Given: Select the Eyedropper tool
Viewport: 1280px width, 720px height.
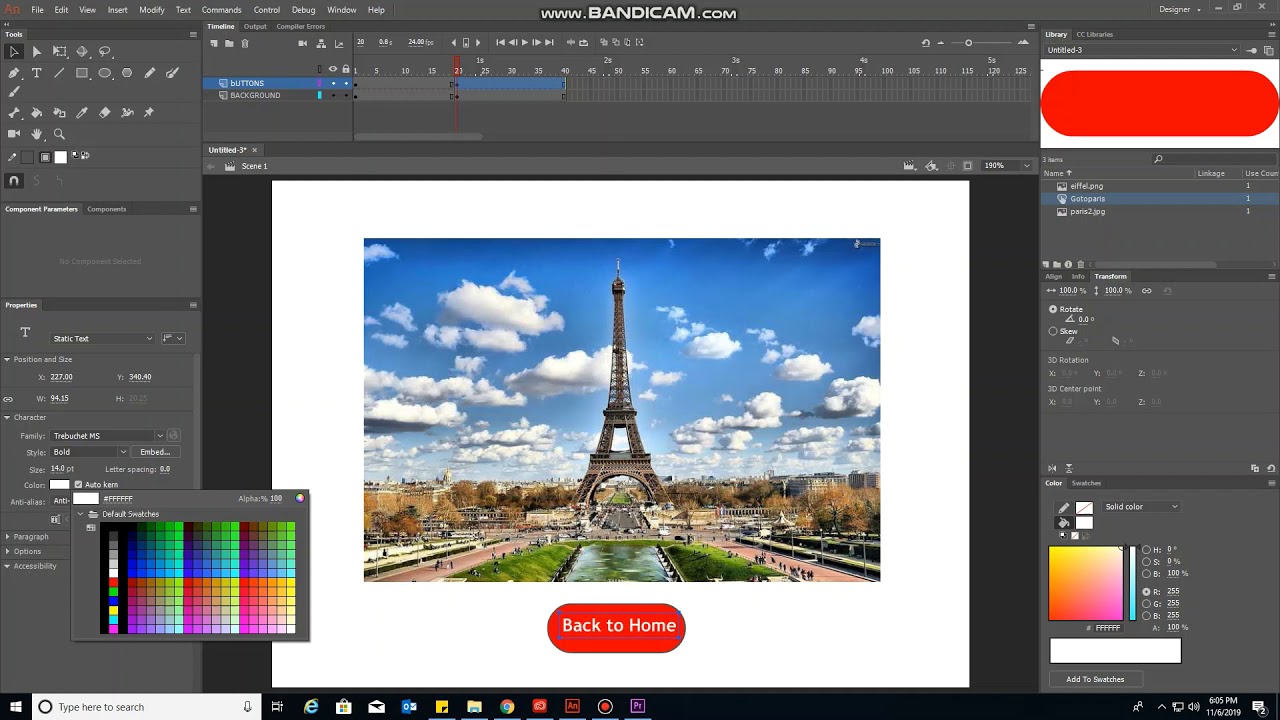Looking at the screenshot, I should click(82, 113).
